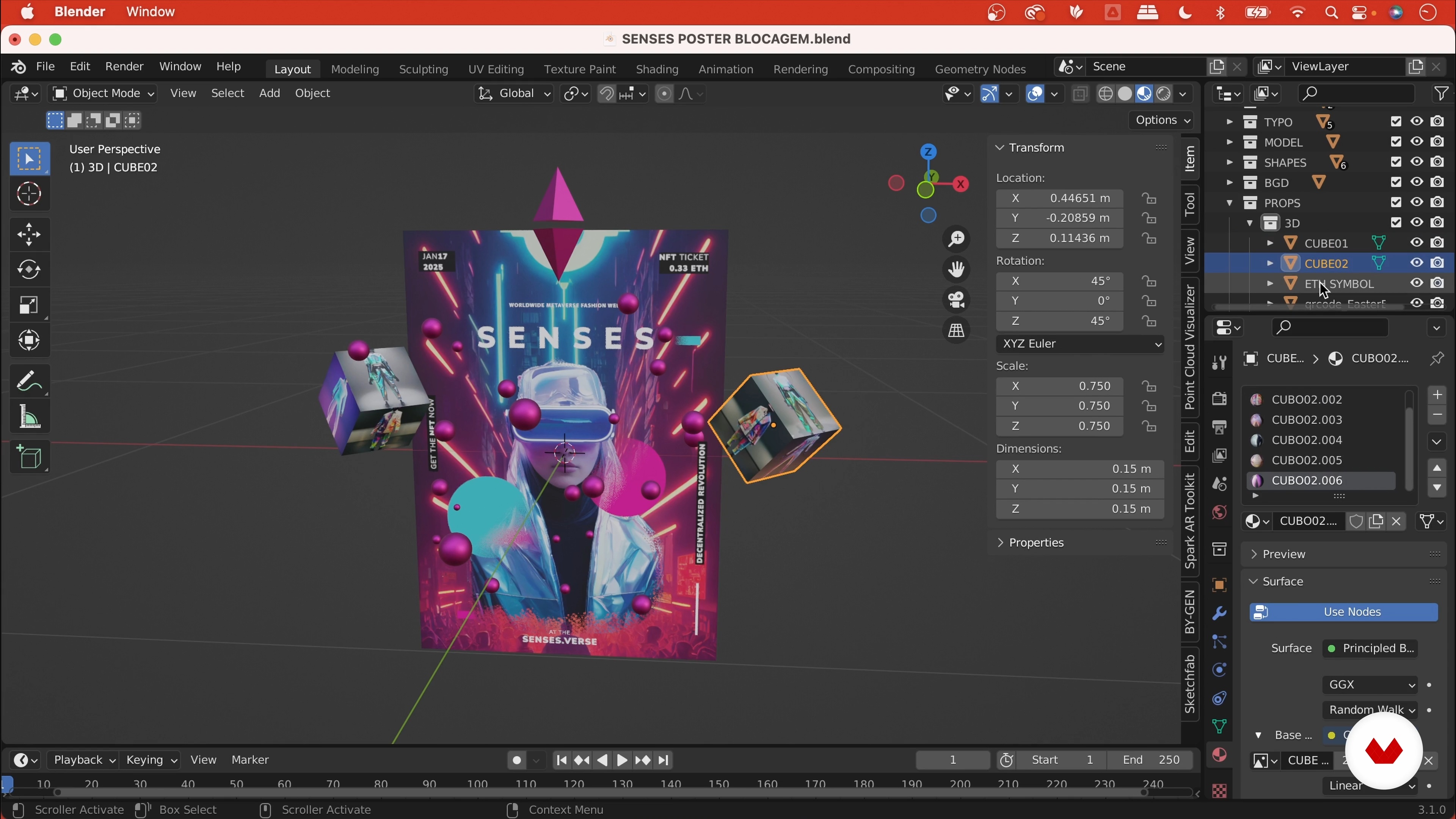Hide CUBE02 eye icon

tap(1417, 264)
